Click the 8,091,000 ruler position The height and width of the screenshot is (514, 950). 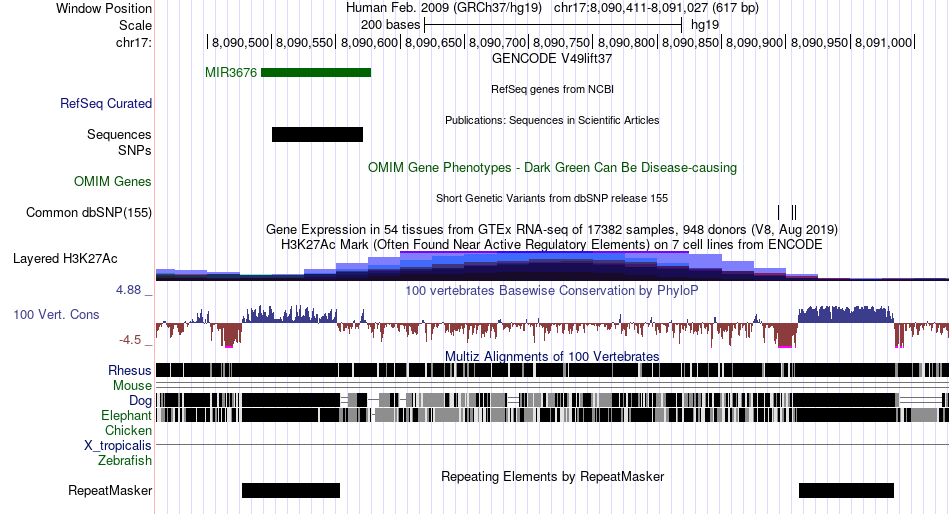883,42
